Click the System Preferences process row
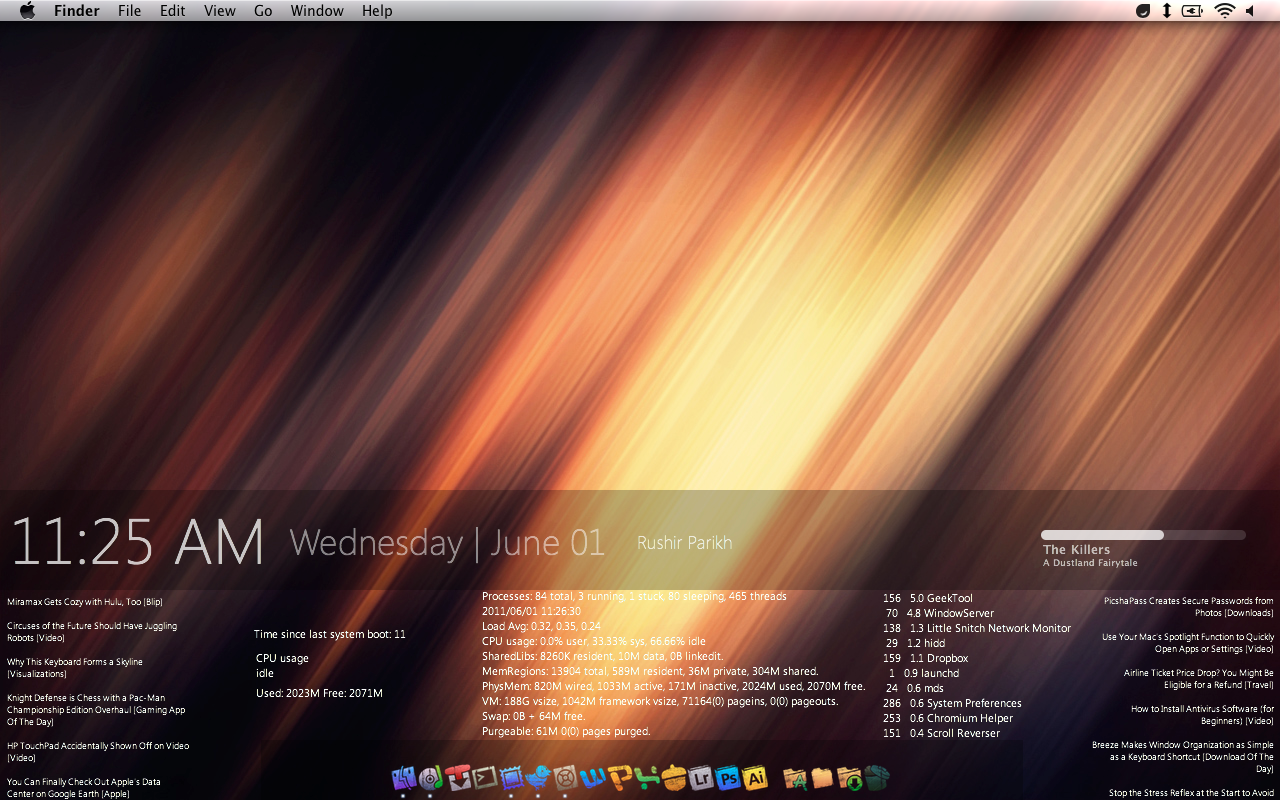 (x=952, y=703)
